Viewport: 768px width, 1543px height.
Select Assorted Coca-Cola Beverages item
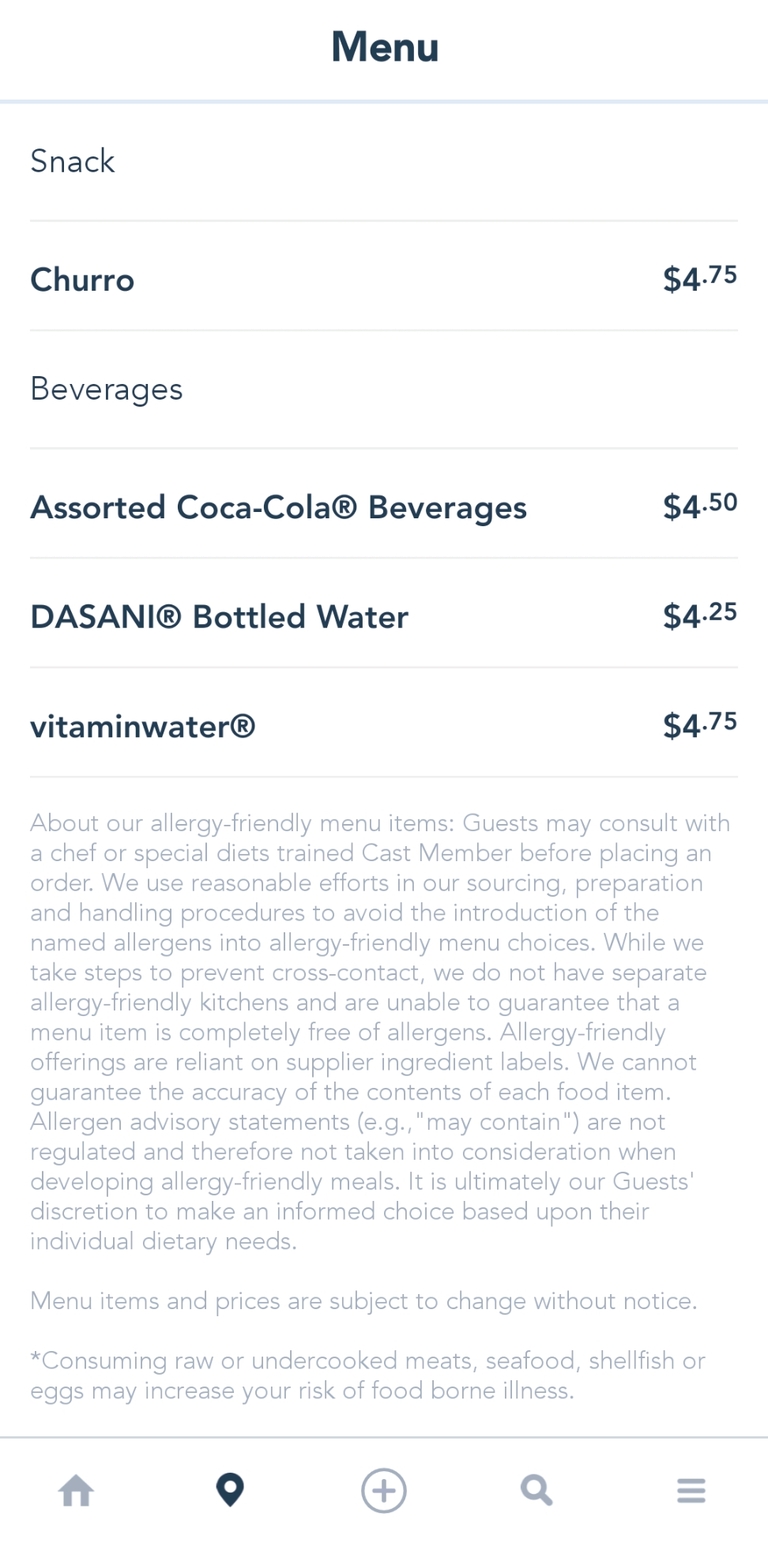coord(278,508)
